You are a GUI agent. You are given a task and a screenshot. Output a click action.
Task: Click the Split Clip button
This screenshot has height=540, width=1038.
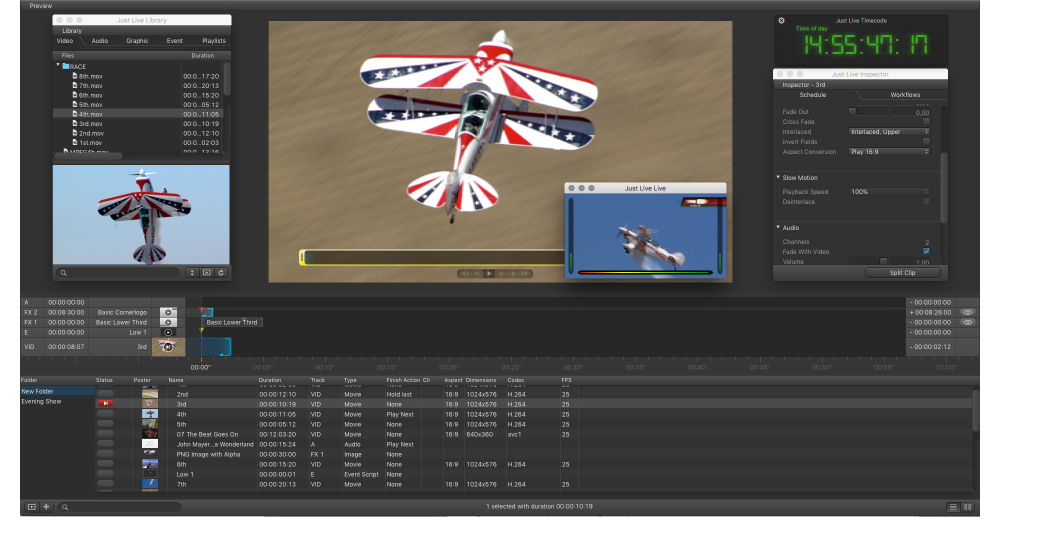pos(902,273)
